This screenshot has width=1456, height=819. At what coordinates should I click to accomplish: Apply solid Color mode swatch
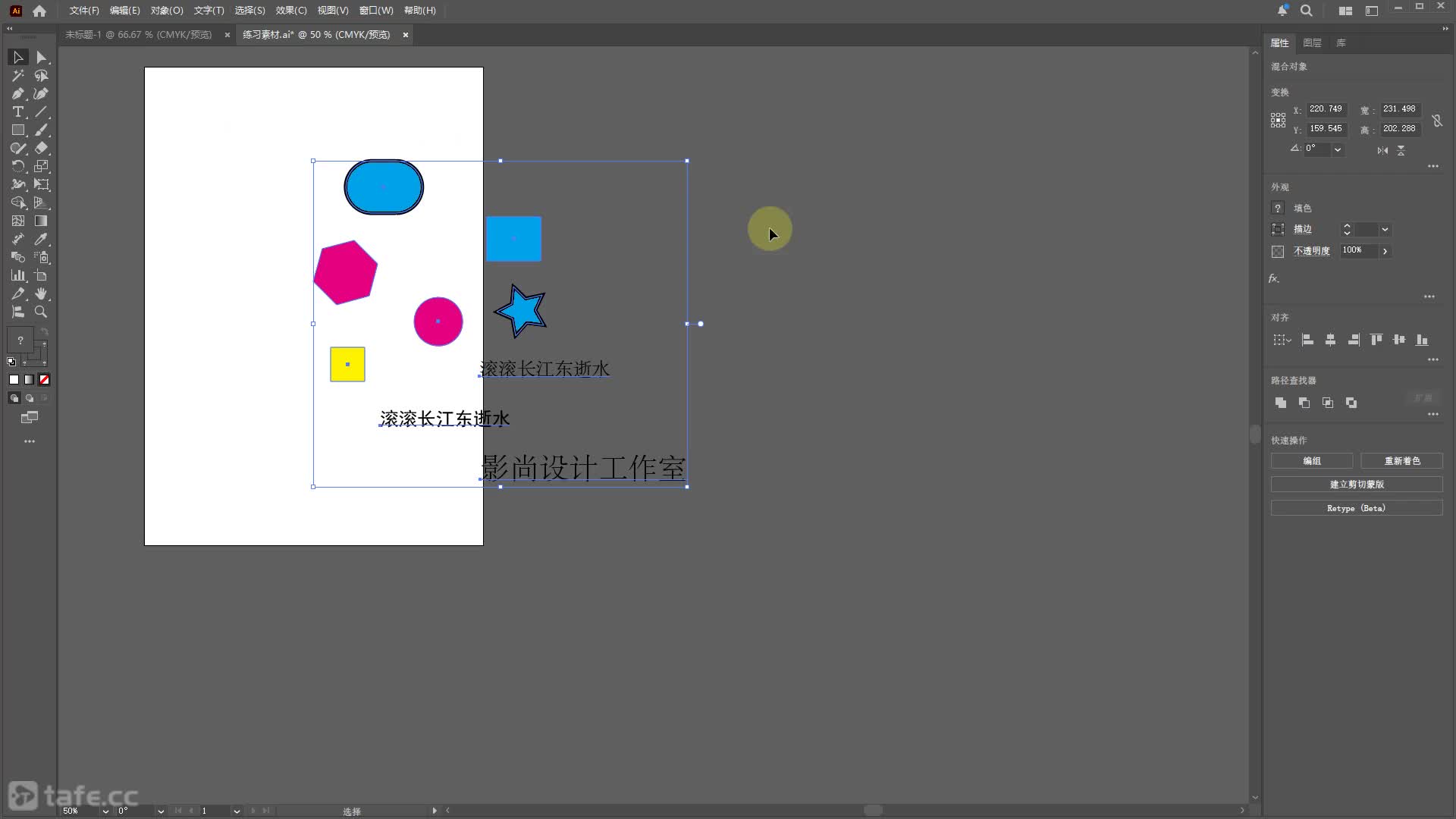click(x=14, y=380)
